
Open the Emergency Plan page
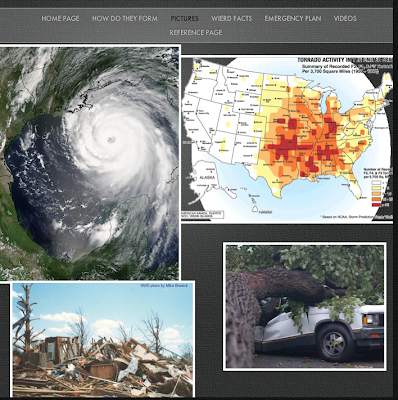pos(293,18)
